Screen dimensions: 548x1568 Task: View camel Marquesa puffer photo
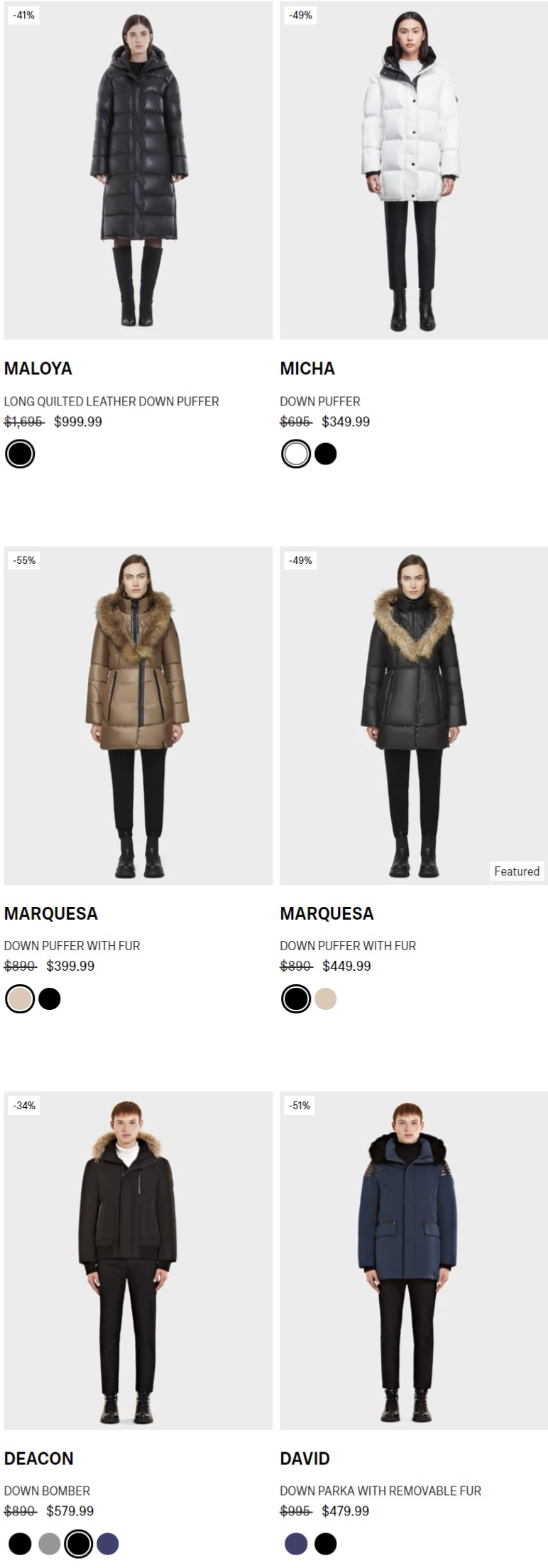point(138,715)
